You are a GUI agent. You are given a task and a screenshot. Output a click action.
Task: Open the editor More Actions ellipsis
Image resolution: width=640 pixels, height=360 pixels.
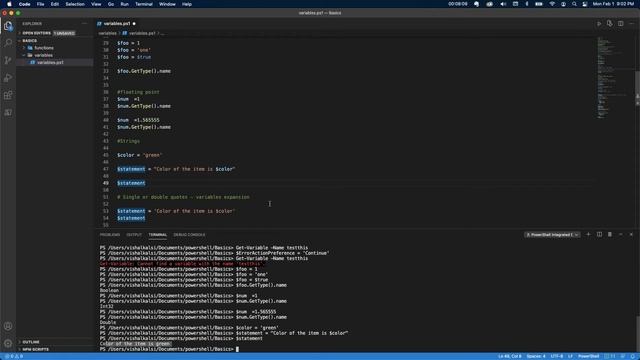coord(631,24)
